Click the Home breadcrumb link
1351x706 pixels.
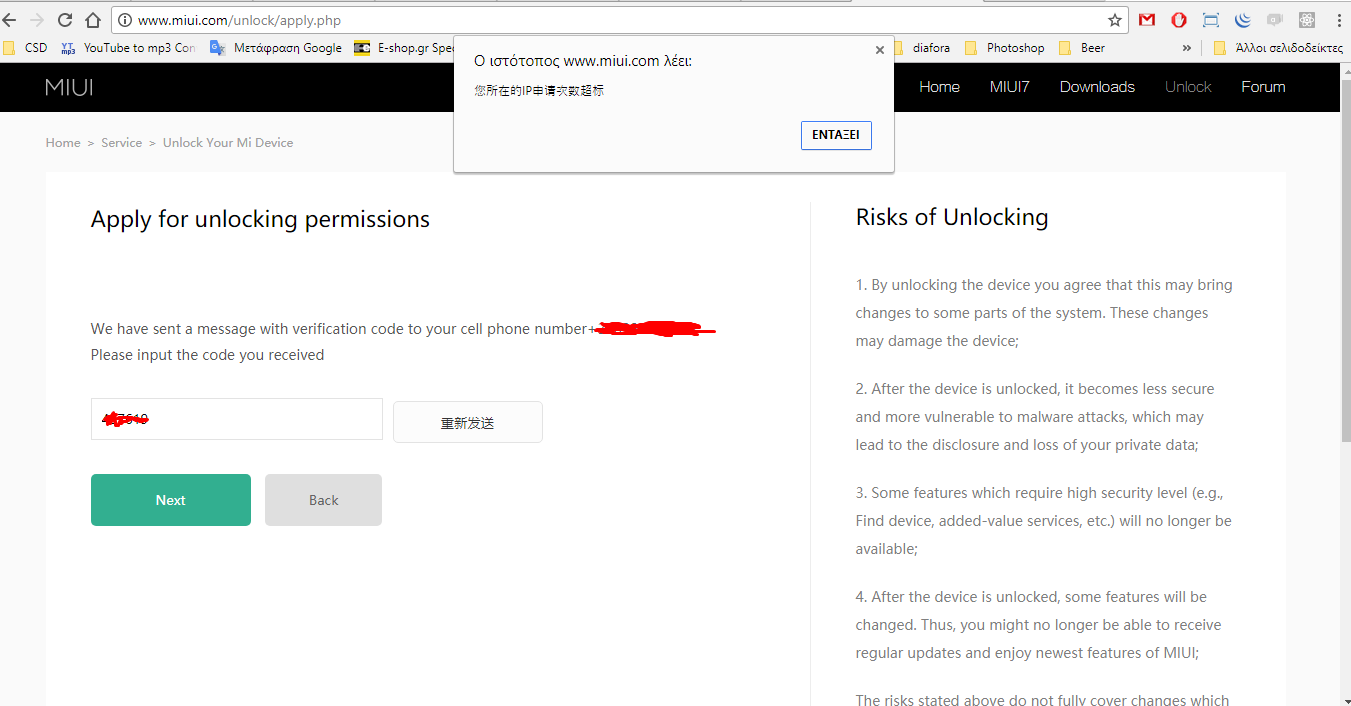(62, 143)
